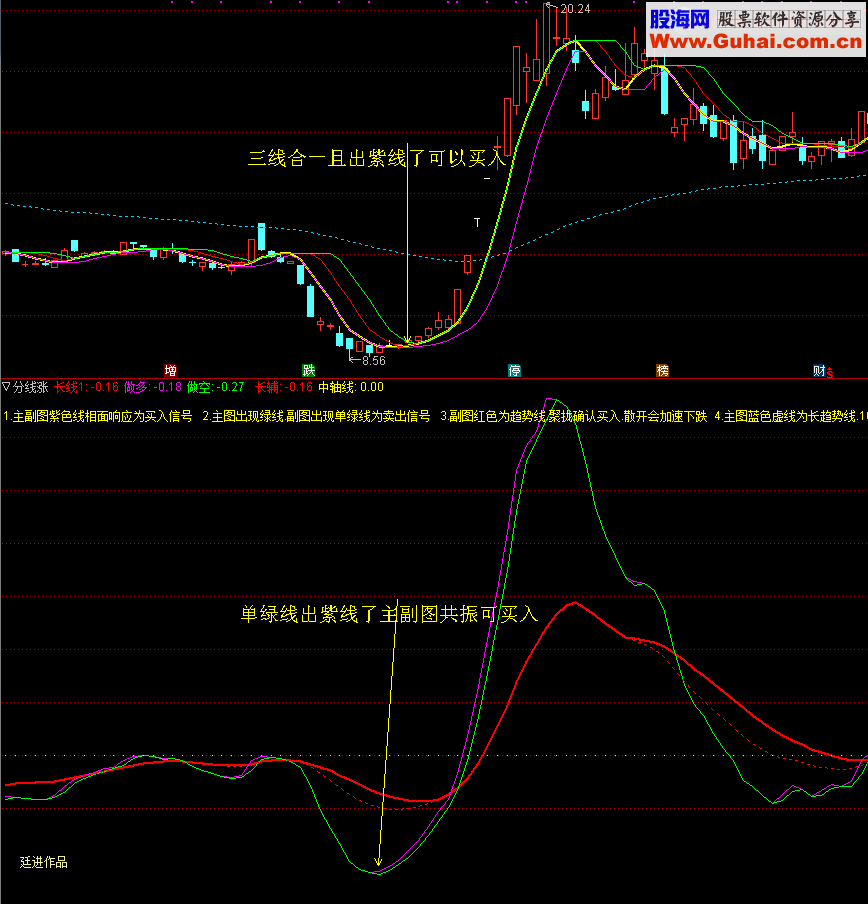The height and width of the screenshot is (904, 868).
Task: Click the 财 event marker icon
Action: [x=820, y=371]
